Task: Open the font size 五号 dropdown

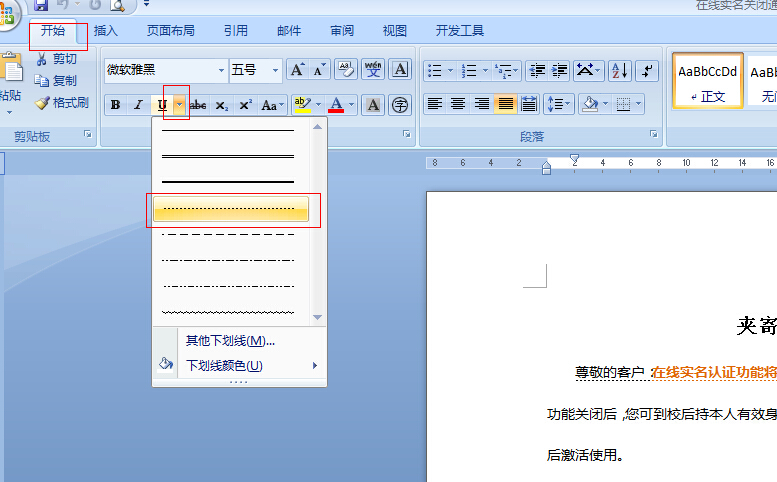Action: click(x=275, y=70)
